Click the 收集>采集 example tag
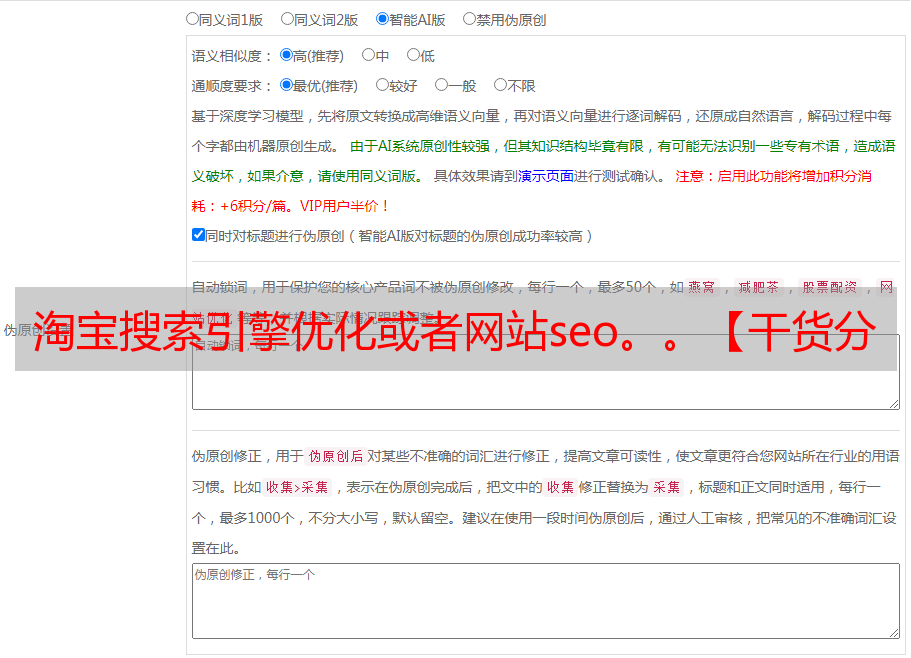 point(297,487)
